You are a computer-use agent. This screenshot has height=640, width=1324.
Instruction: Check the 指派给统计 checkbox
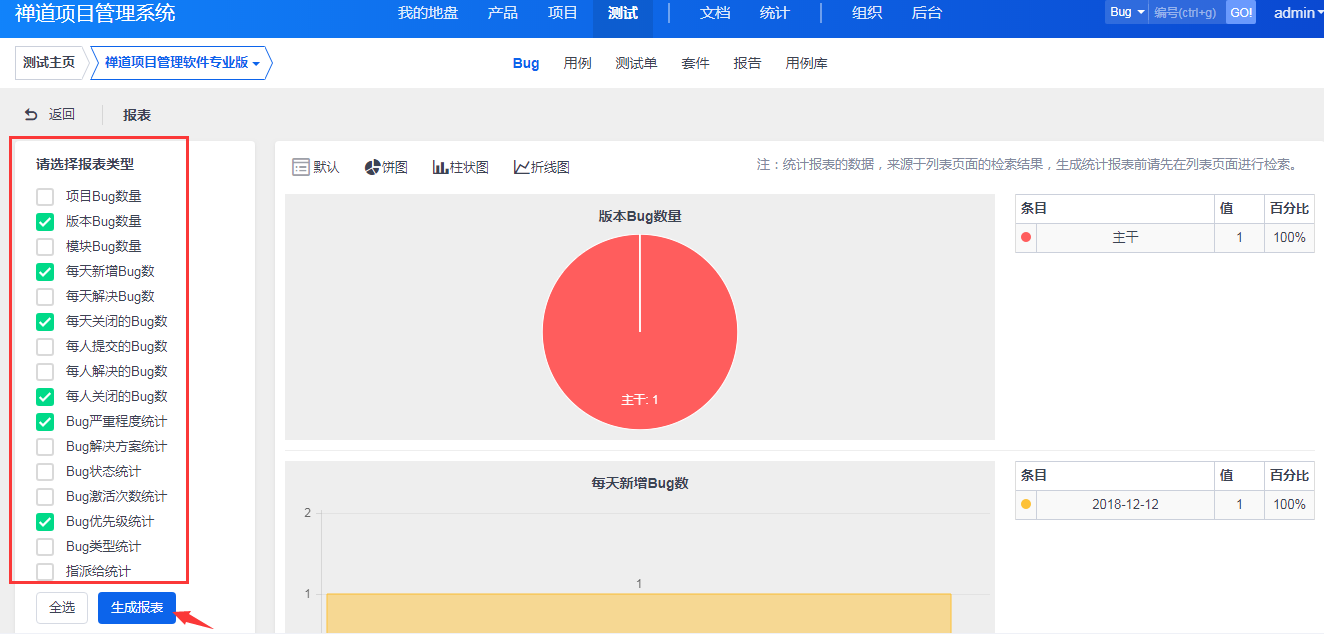point(45,572)
